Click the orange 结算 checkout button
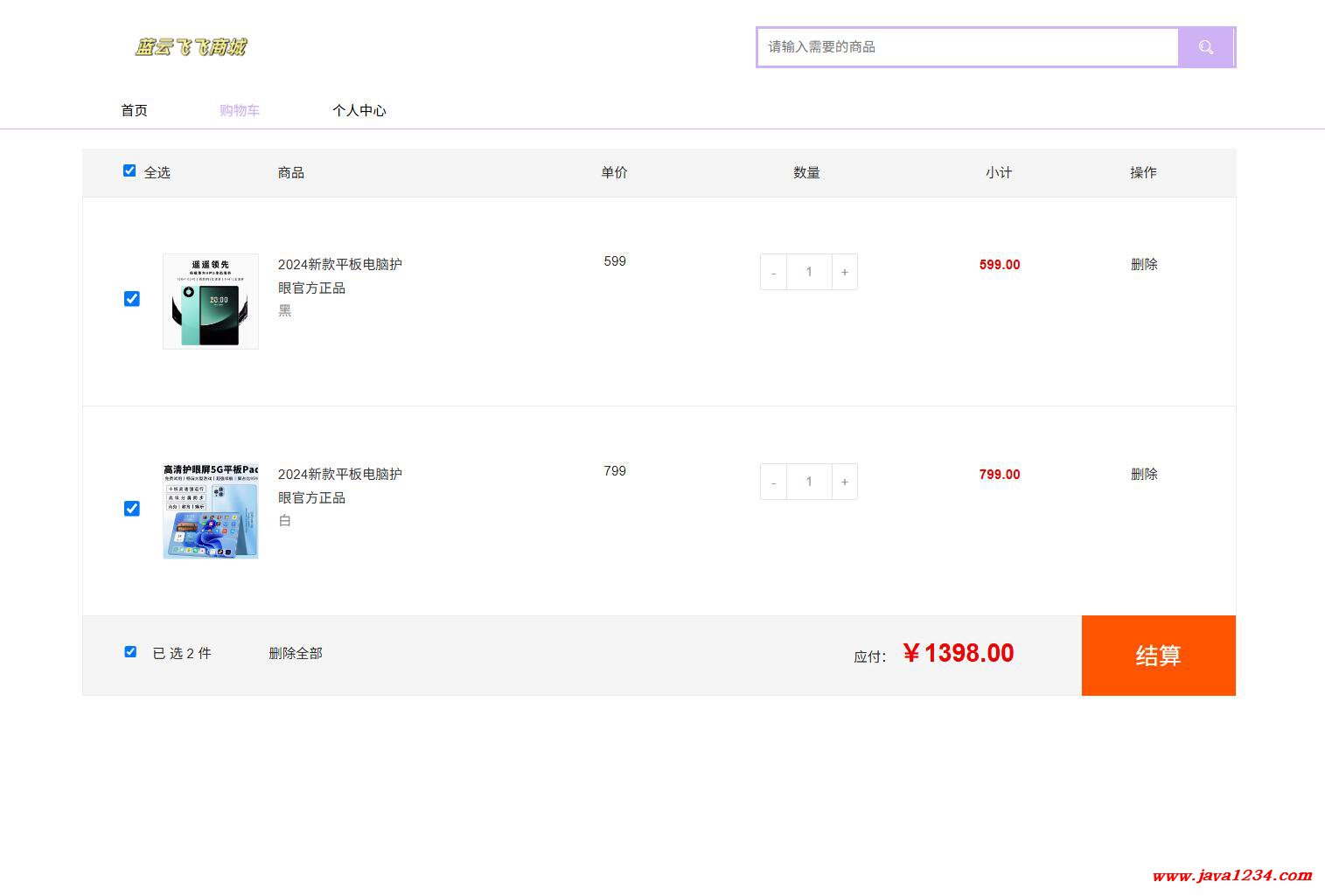 pos(1158,656)
